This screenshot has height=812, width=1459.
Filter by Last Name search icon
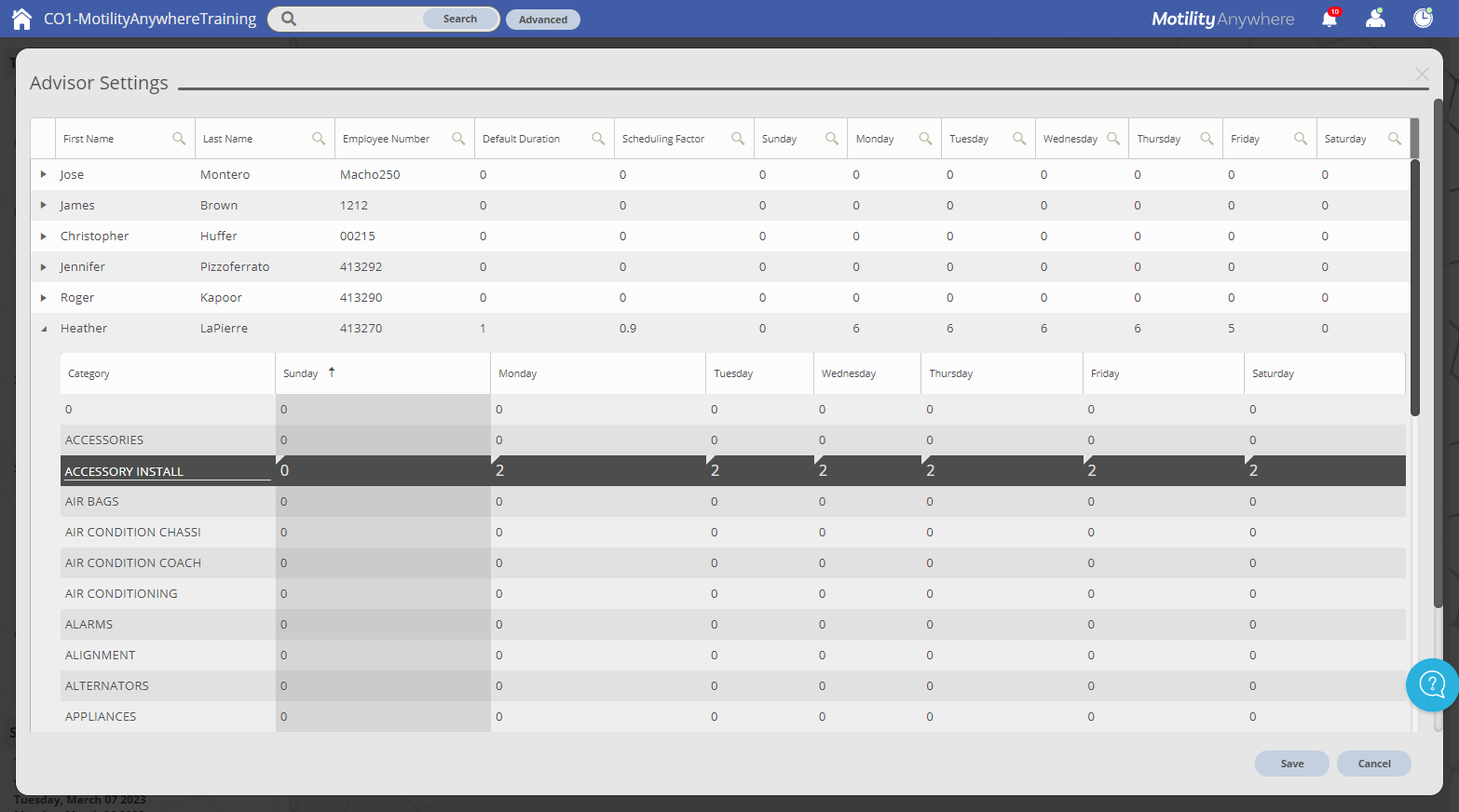(319, 139)
